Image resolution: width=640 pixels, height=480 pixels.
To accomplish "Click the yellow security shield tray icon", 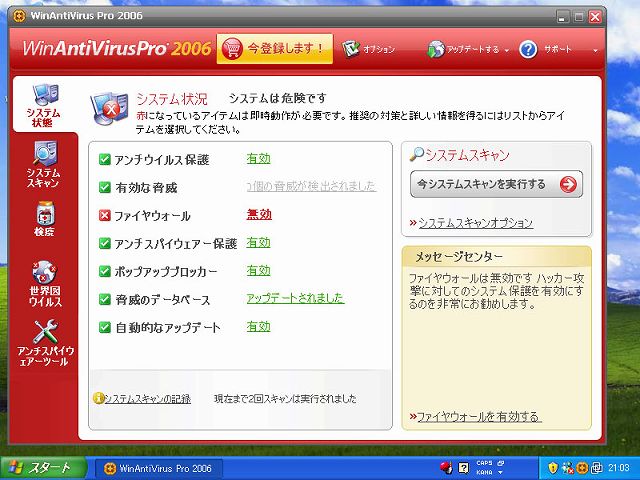I will coord(553,467).
